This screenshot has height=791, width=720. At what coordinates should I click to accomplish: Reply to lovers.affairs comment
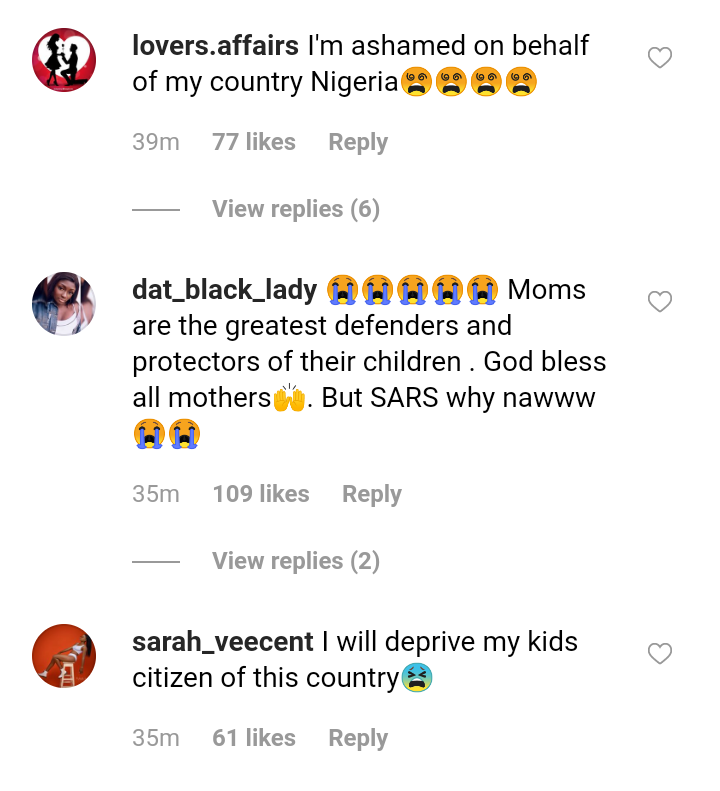pyautogui.click(x=358, y=142)
